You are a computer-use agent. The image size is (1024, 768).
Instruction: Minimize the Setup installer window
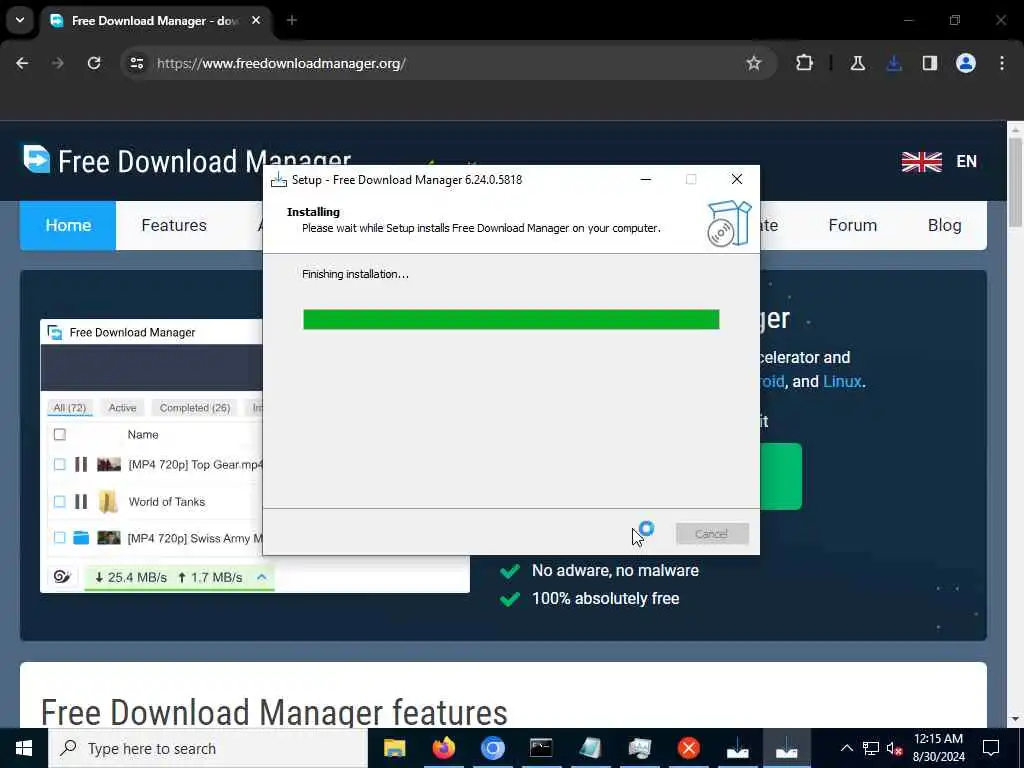click(x=645, y=179)
